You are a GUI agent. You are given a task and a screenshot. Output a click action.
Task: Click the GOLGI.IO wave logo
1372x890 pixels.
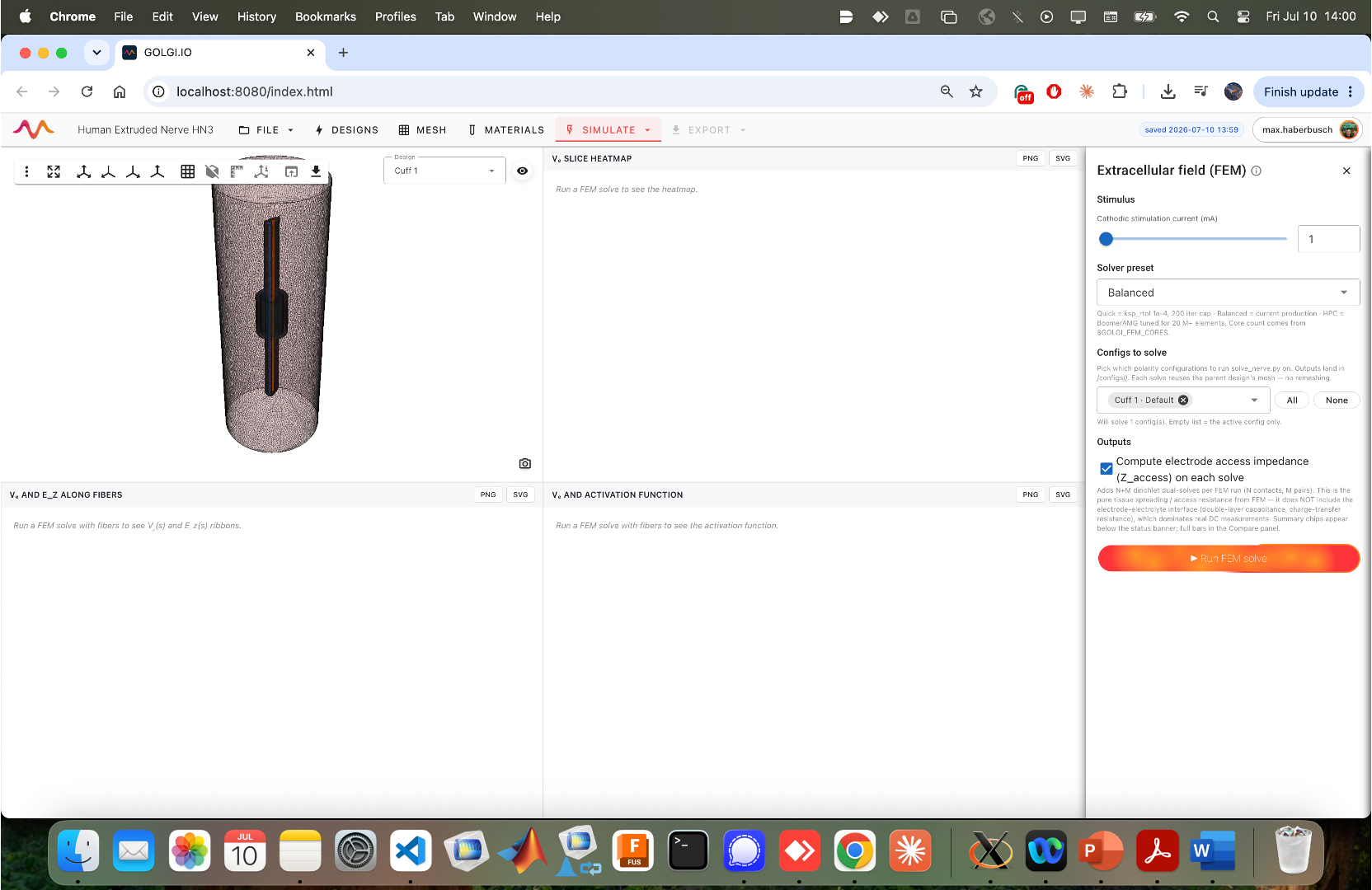coord(34,129)
